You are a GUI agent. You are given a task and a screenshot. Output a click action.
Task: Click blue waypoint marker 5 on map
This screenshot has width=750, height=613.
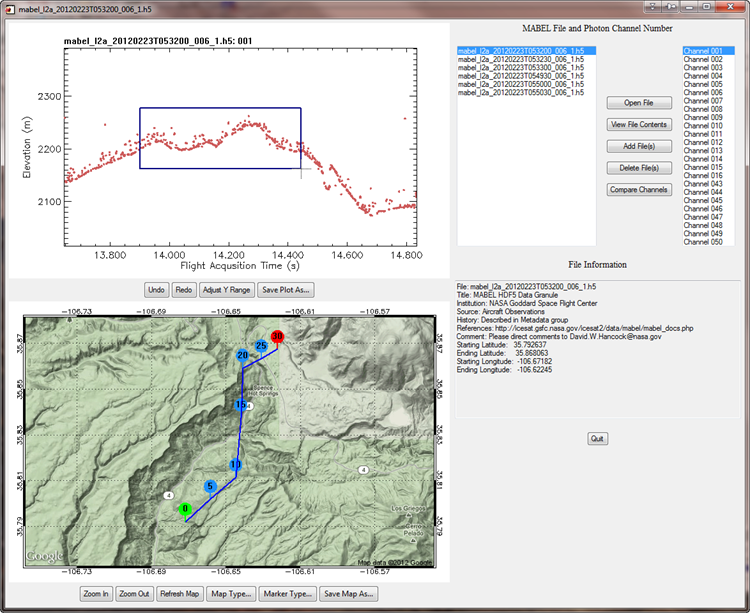click(x=210, y=486)
